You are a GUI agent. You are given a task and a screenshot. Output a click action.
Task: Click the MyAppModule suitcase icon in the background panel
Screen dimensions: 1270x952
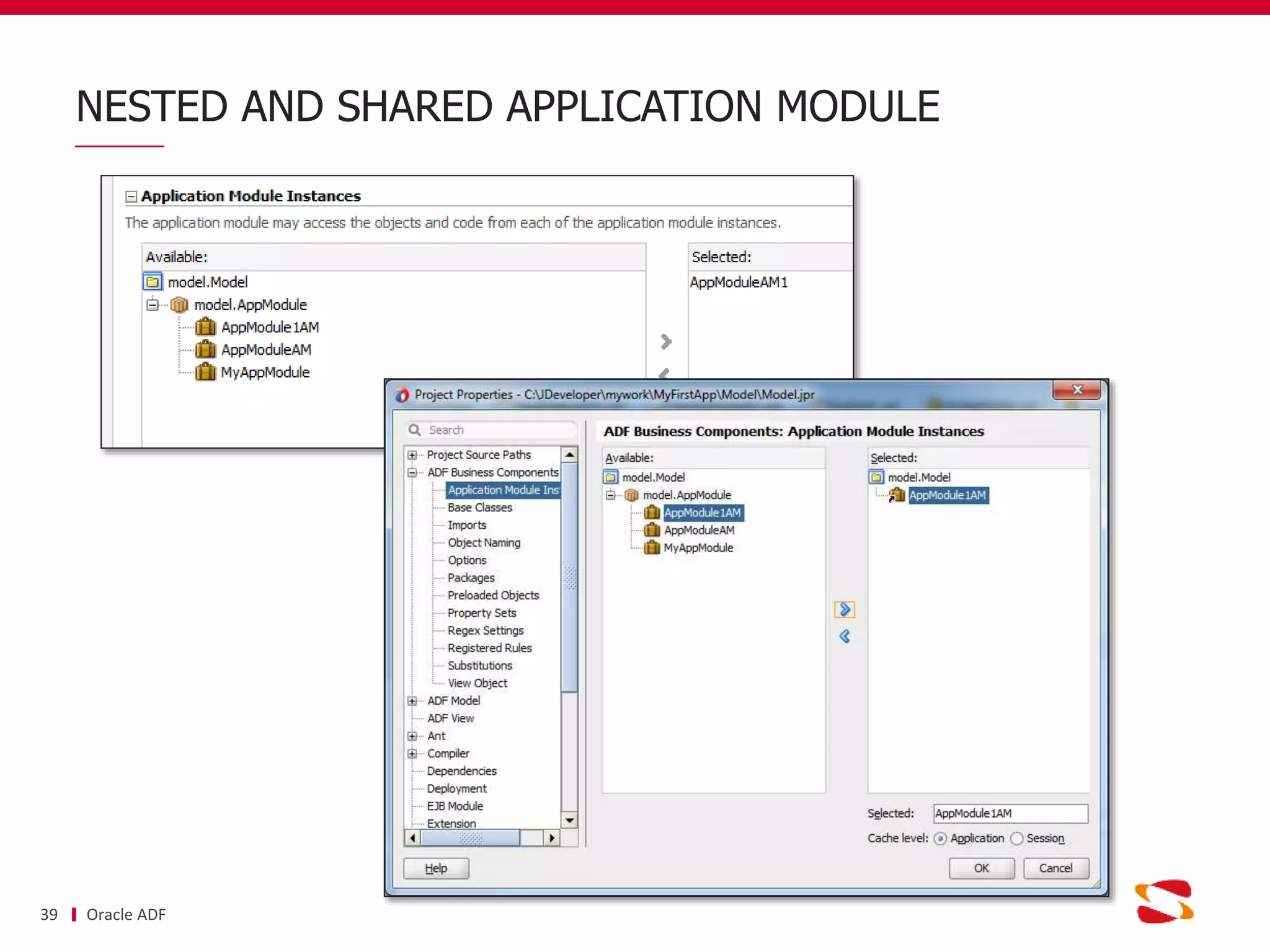(205, 372)
